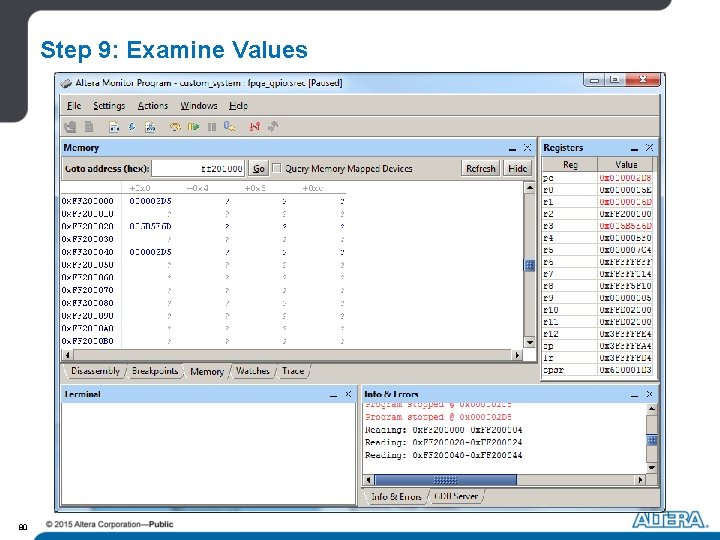Minimize the Info & Errors panel
This screenshot has width=720, height=540.
pos(635,394)
